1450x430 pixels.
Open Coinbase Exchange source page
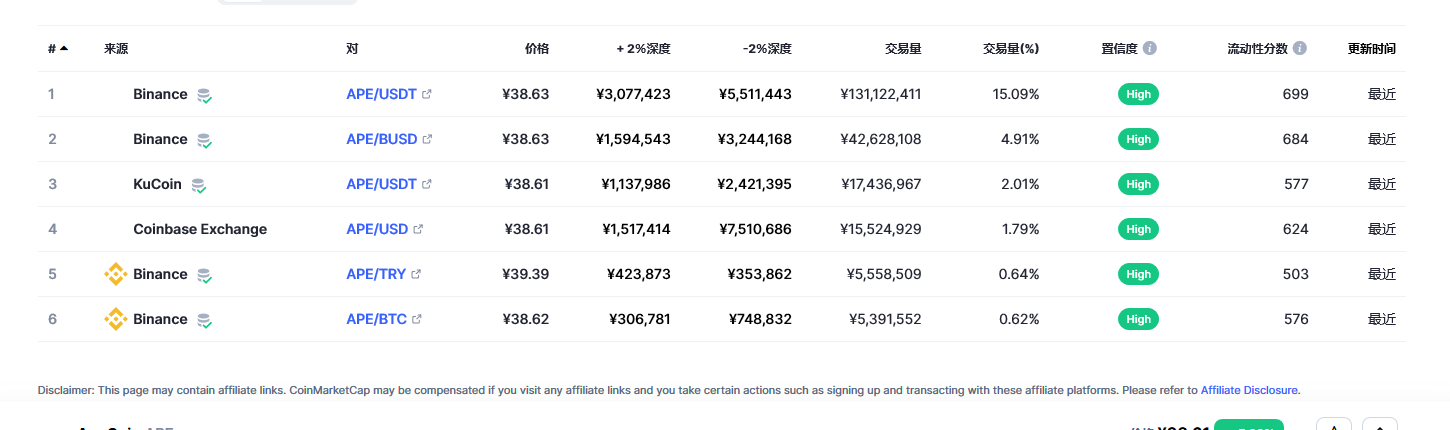click(200, 229)
